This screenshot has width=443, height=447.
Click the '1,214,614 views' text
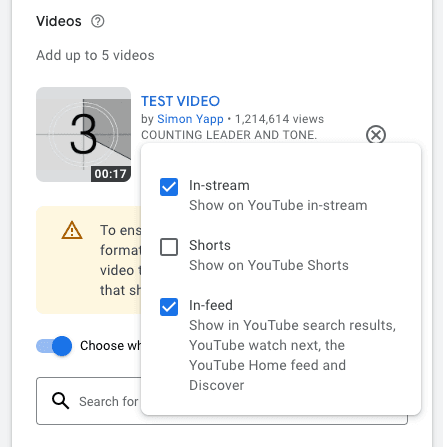tap(279, 119)
